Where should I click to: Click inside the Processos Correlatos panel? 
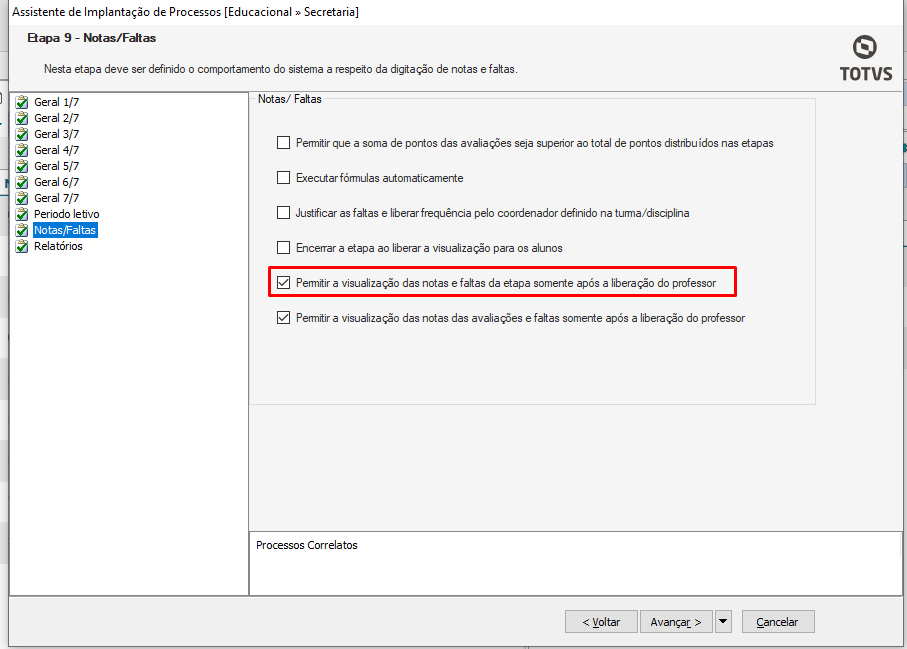tap(575, 568)
